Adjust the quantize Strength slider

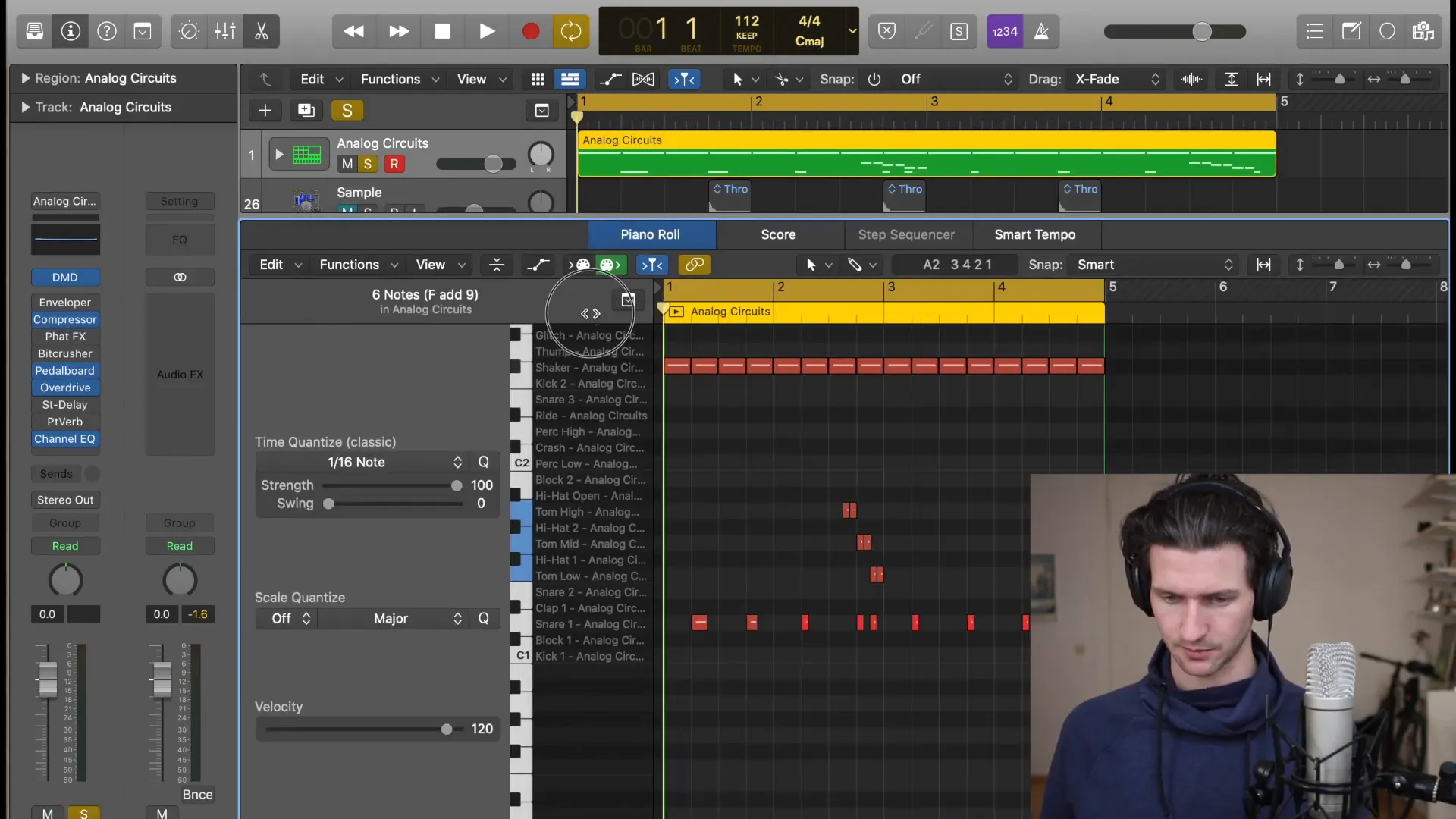click(456, 485)
